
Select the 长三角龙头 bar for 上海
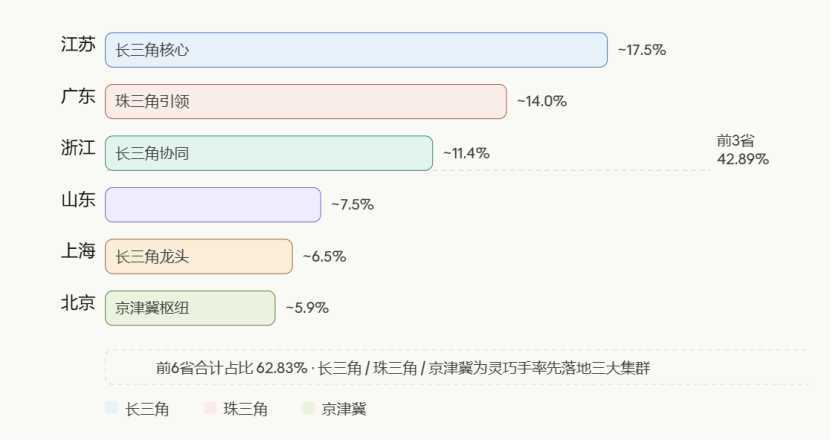point(199,256)
